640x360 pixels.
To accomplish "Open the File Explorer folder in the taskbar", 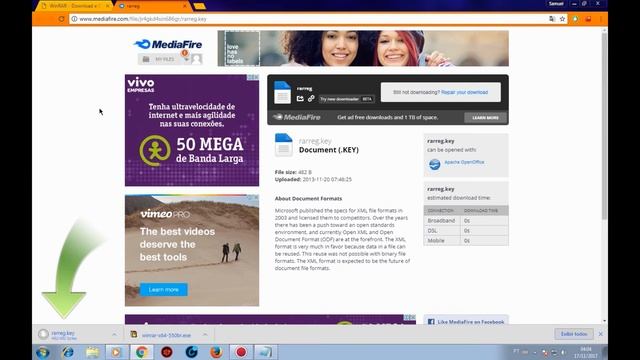I will (93, 352).
